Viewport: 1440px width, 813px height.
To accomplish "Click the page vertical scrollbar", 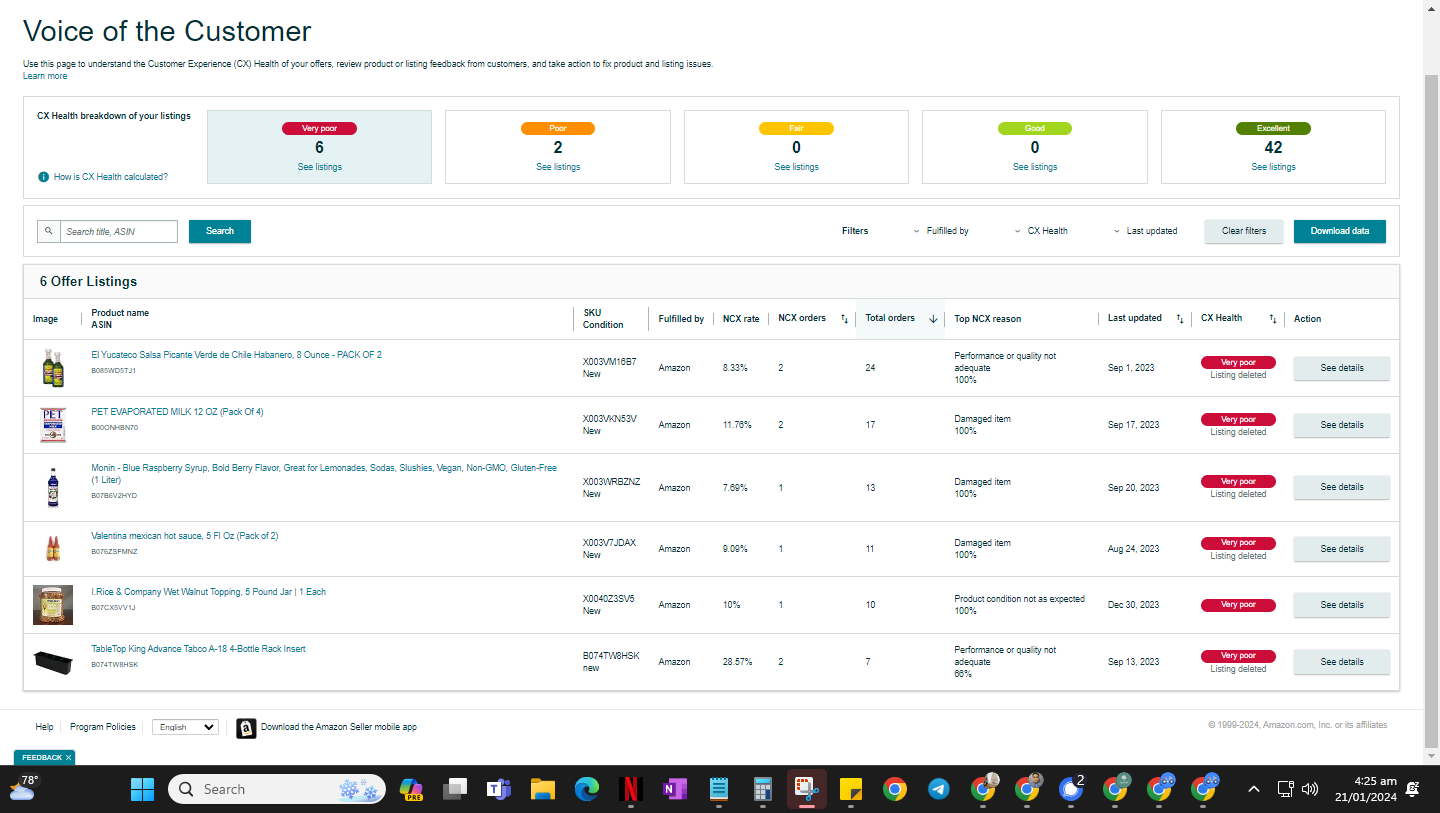I will (x=1431, y=410).
